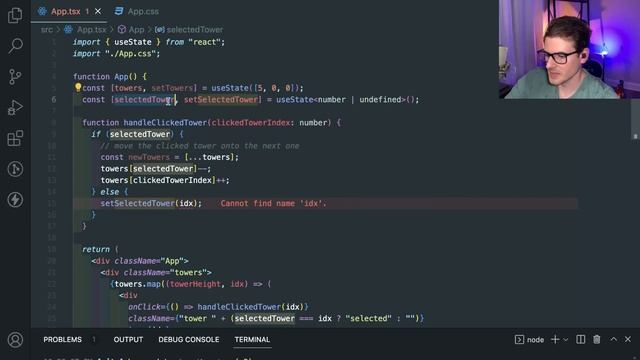Screen dimensions: 640x360
Task: Click the webcam video overlay
Action: [x=569, y=49]
